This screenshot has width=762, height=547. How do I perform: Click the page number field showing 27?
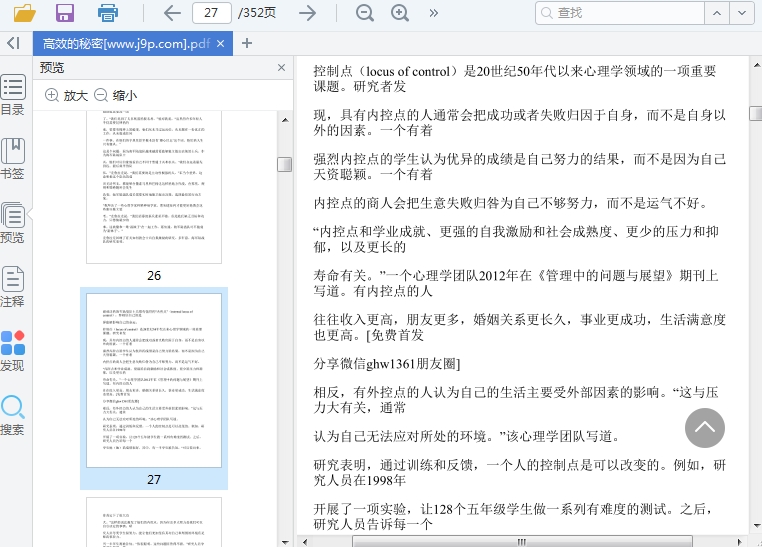[211, 13]
